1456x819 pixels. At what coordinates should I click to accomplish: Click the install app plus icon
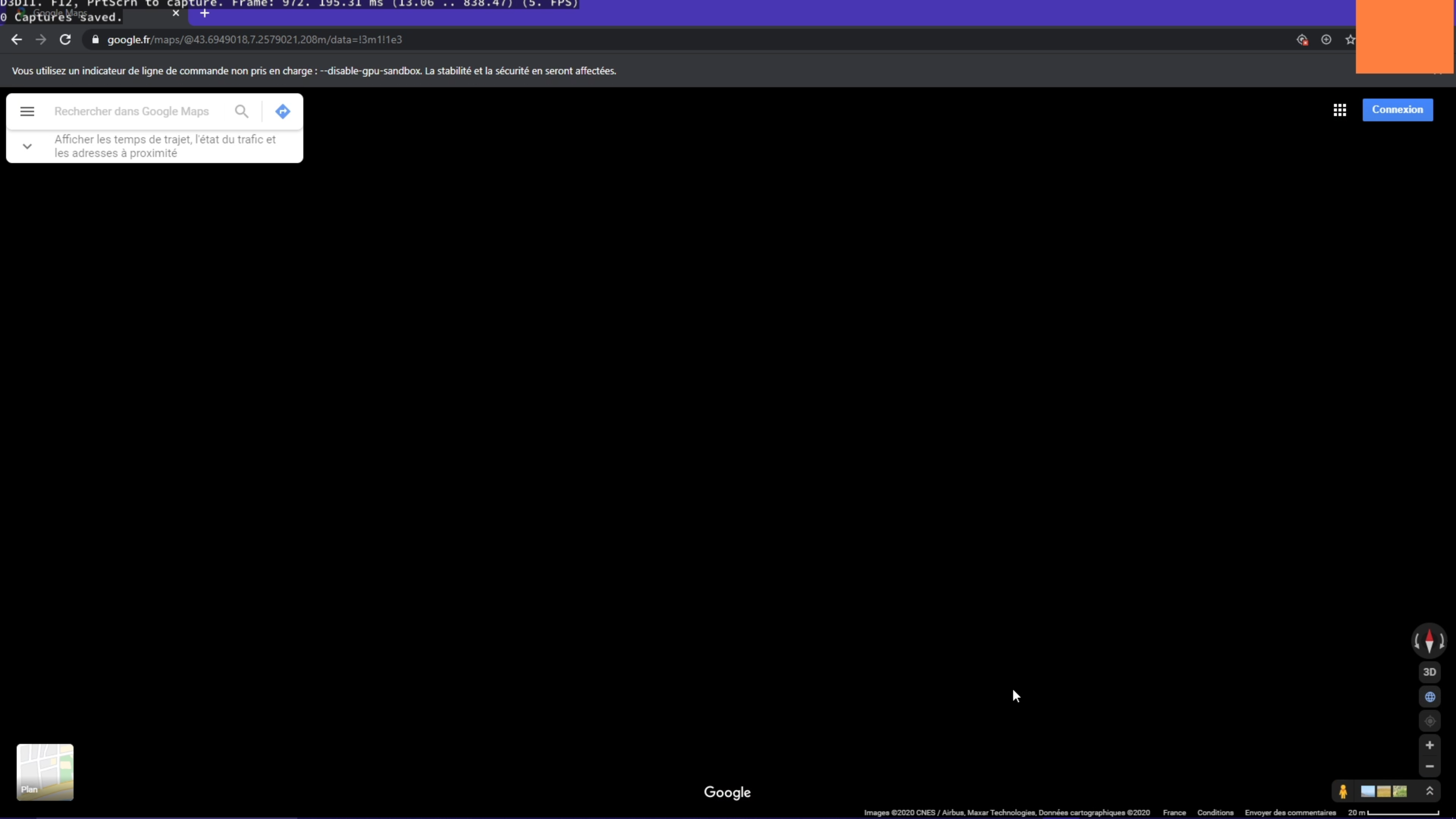click(1326, 39)
